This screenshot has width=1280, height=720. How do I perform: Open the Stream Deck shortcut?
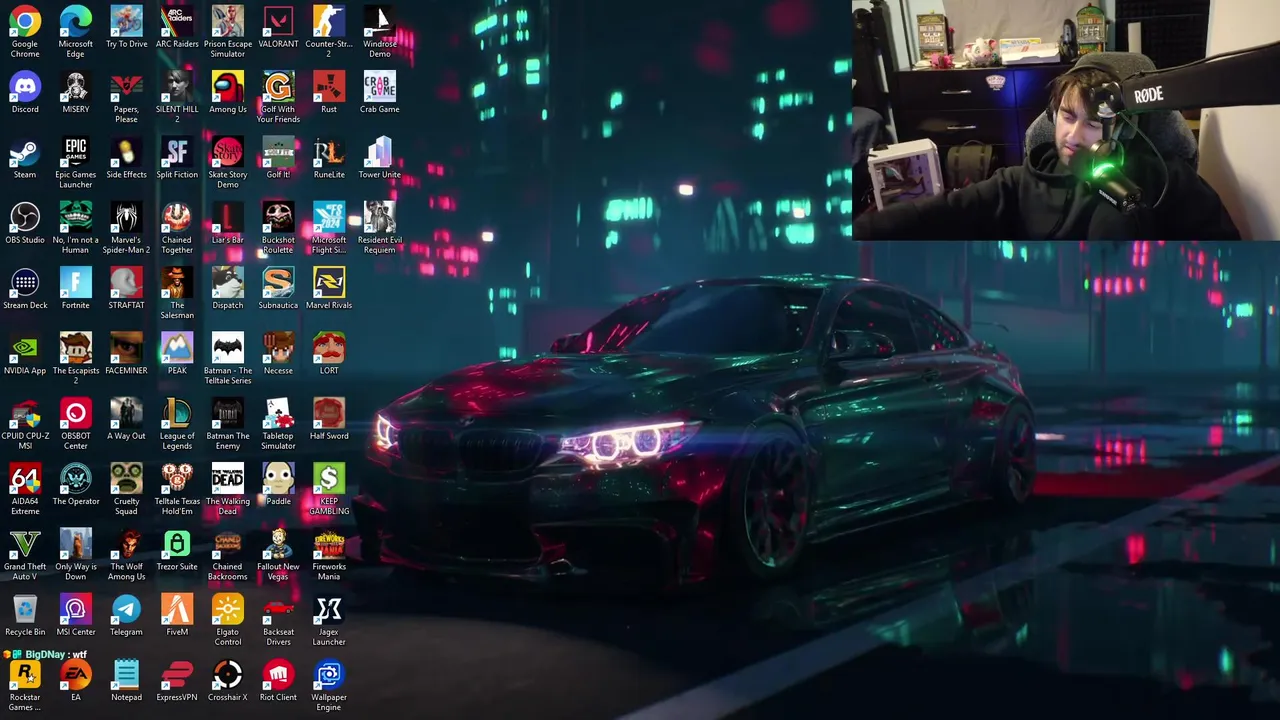tap(25, 289)
